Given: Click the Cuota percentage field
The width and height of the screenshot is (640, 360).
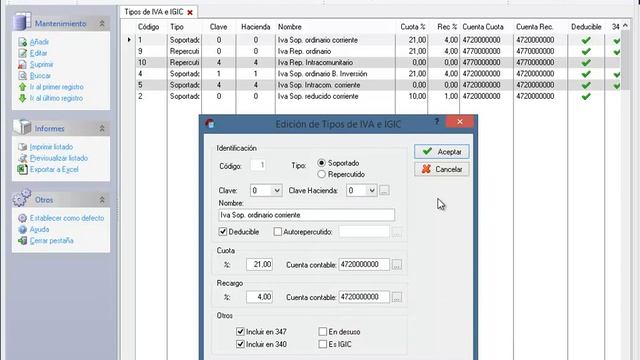Looking at the screenshot, I should (x=260, y=264).
